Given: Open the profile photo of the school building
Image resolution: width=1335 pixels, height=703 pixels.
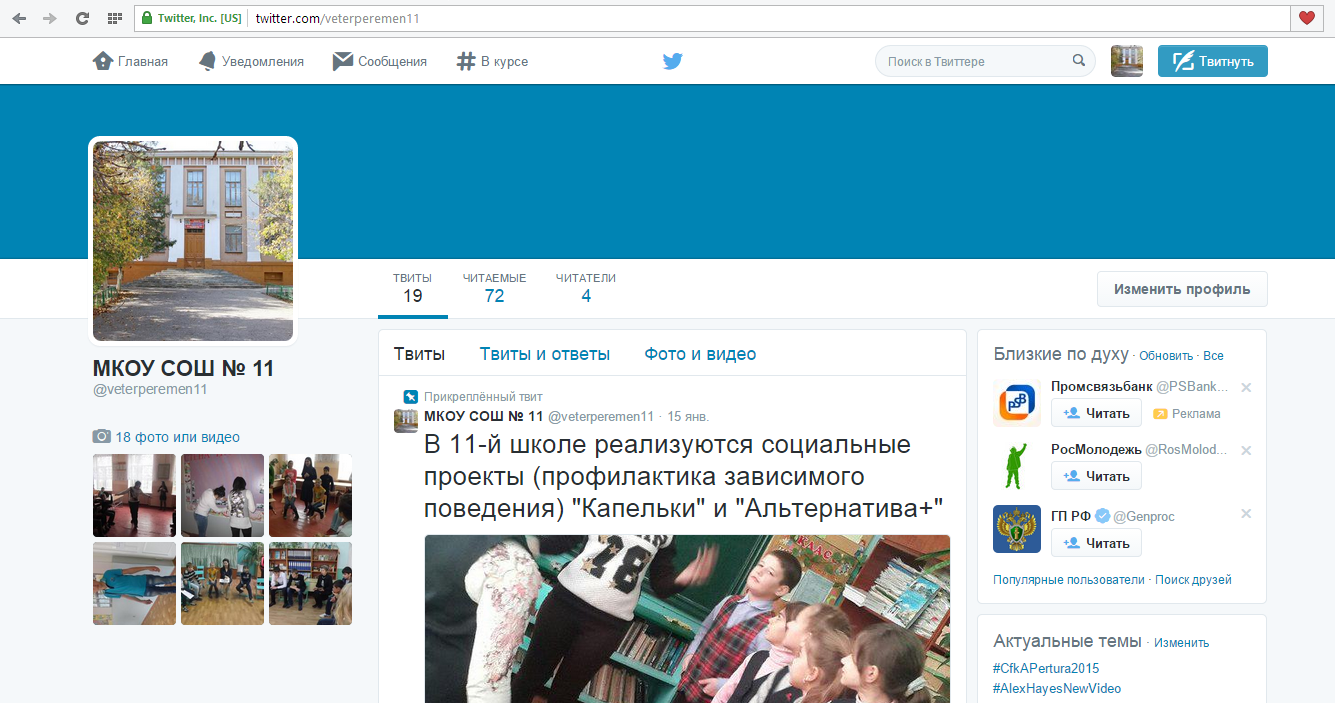Looking at the screenshot, I should click(193, 241).
